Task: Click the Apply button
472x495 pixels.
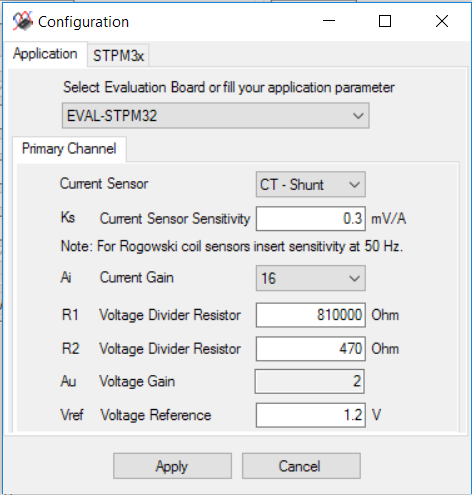Action: (x=172, y=466)
